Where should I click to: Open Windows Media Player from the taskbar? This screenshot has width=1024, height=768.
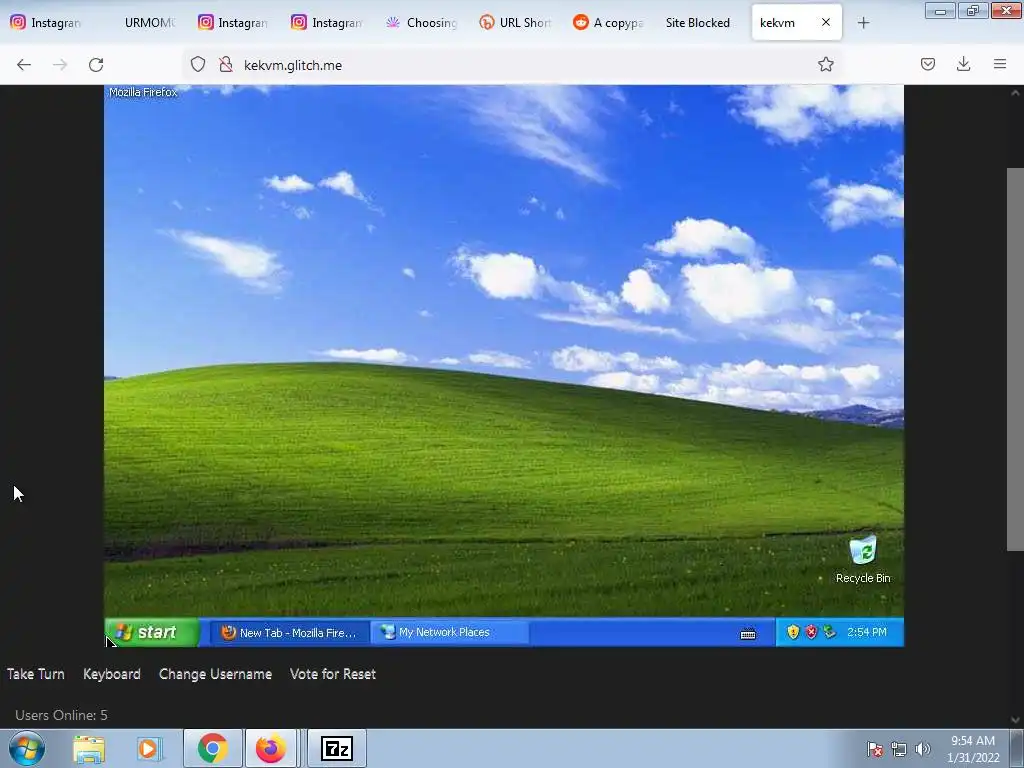(x=149, y=749)
